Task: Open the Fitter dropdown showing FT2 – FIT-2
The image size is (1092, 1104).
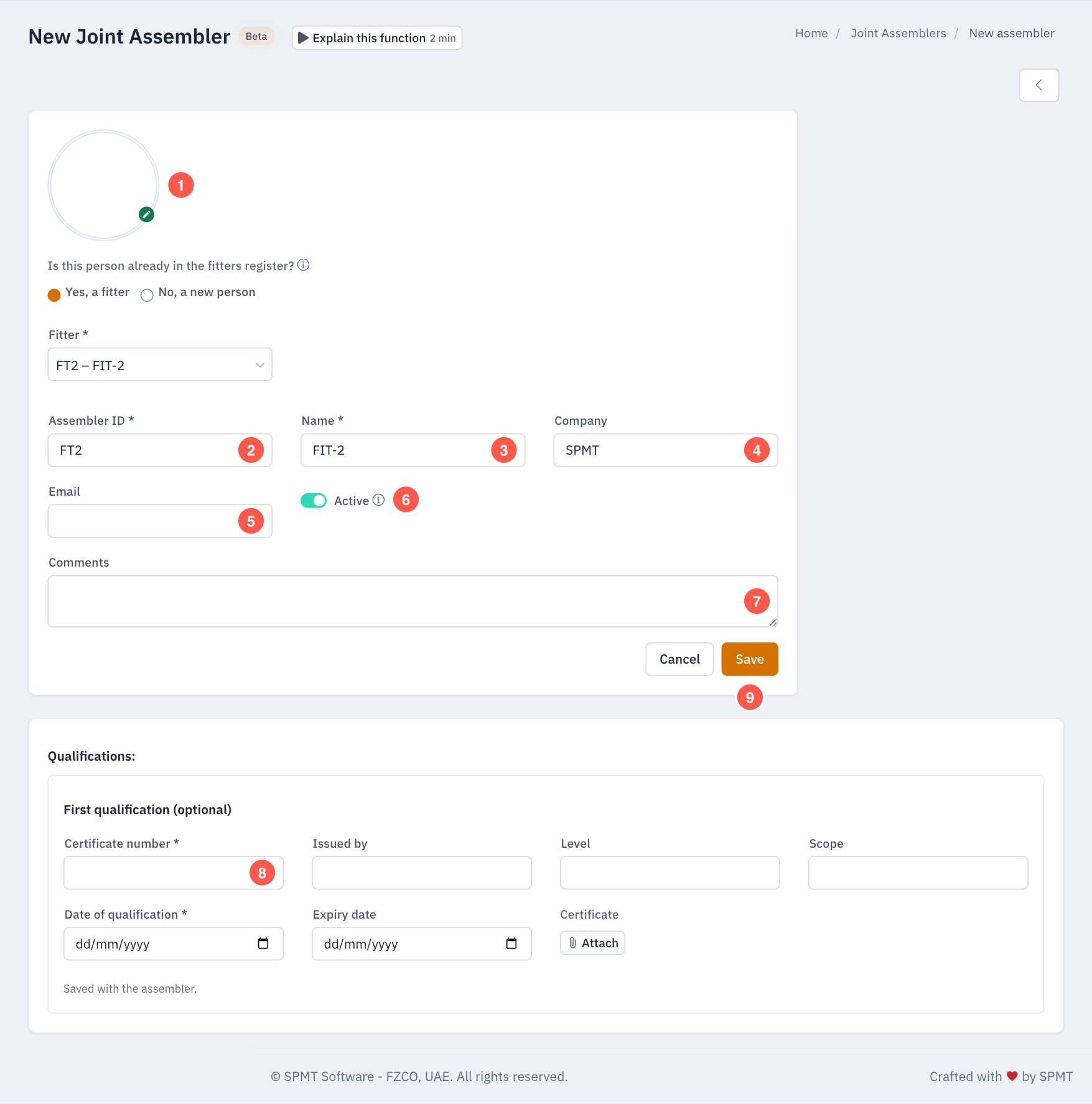Action: click(x=160, y=364)
